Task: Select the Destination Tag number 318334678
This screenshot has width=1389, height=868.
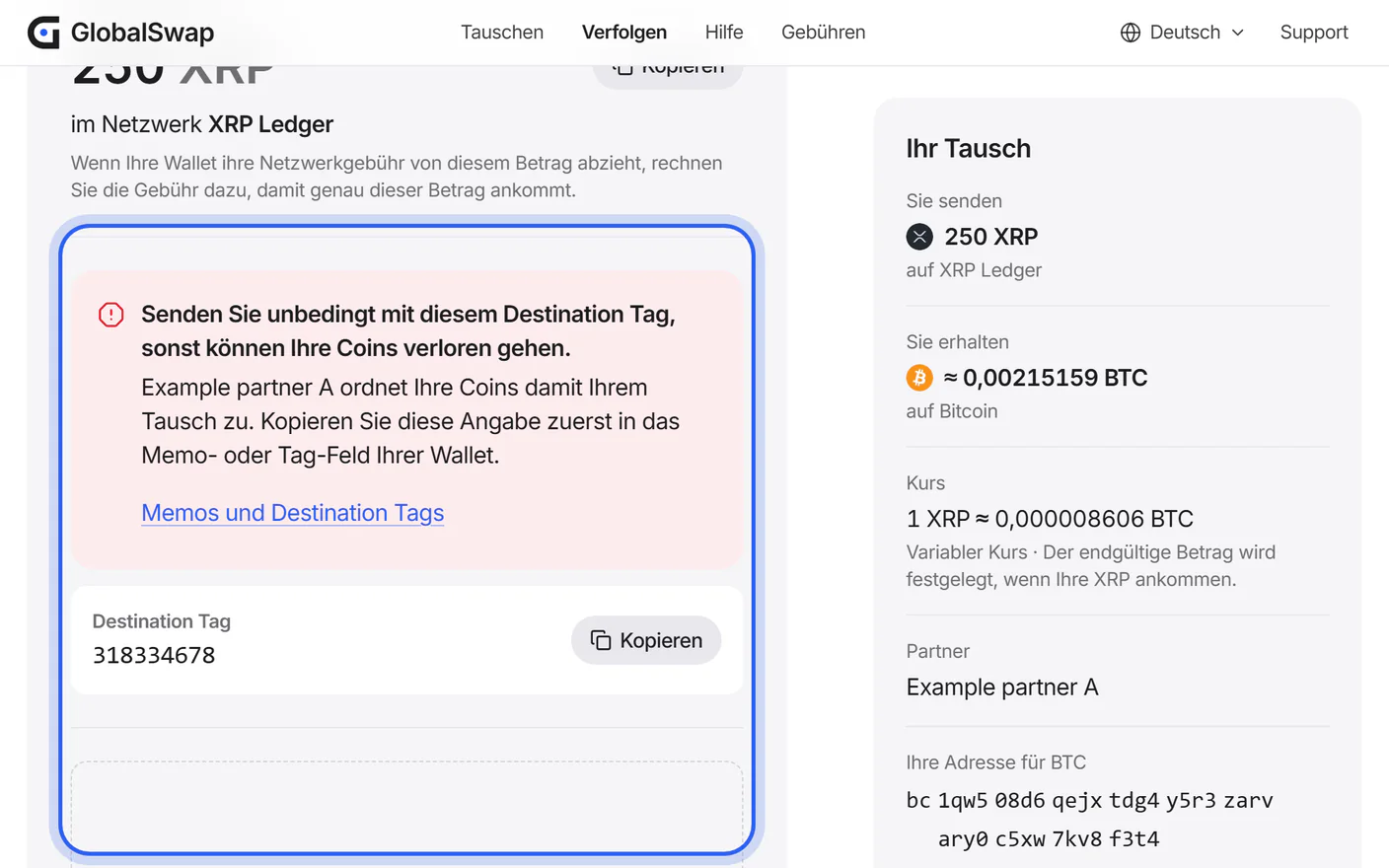Action: coord(154,656)
